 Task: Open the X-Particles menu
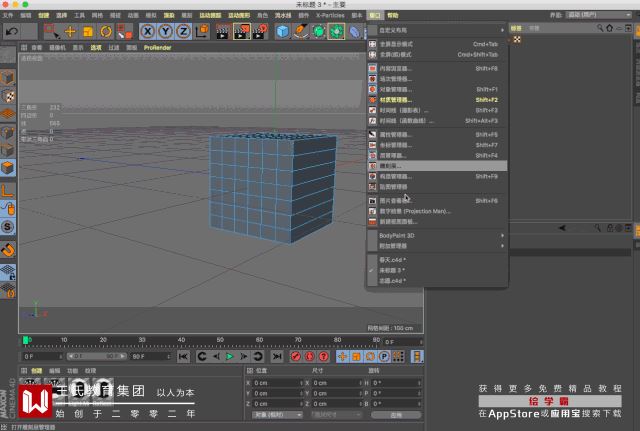(x=330, y=16)
